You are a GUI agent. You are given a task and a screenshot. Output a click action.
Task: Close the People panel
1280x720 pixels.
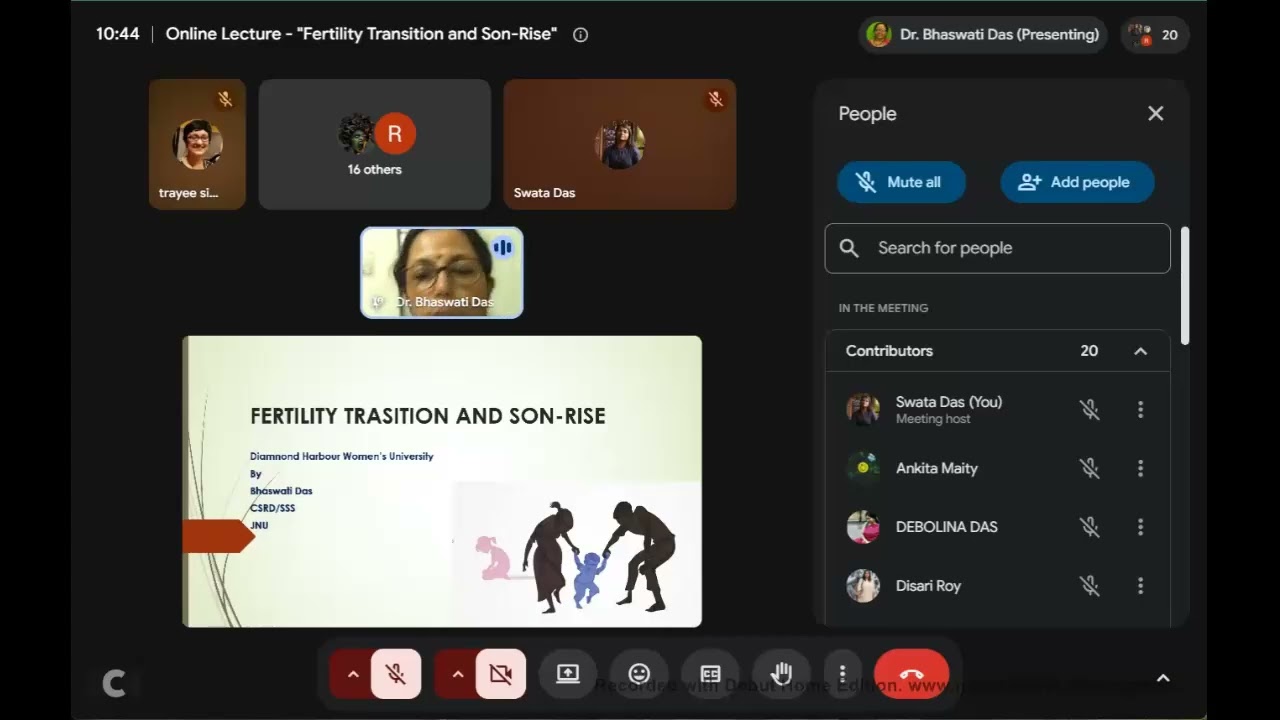[1155, 114]
